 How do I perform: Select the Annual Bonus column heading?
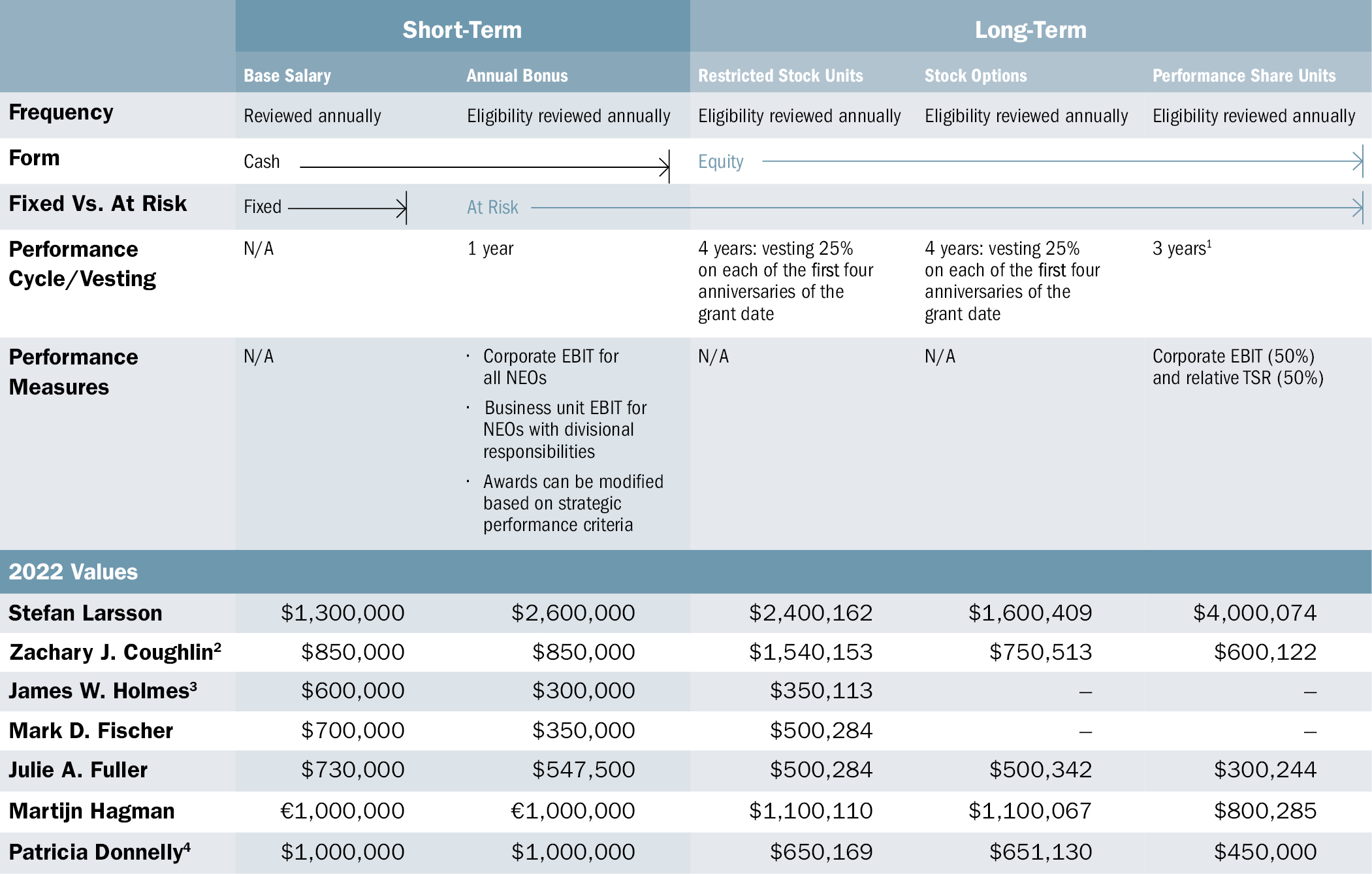[517, 76]
